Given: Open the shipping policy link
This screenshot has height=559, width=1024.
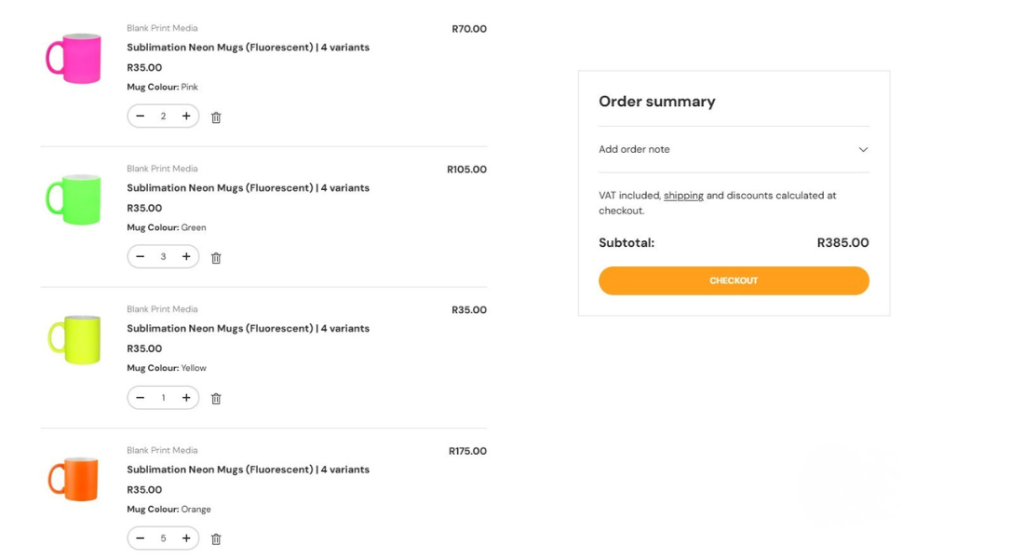Looking at the screenshot, I should tap(683, 196).
